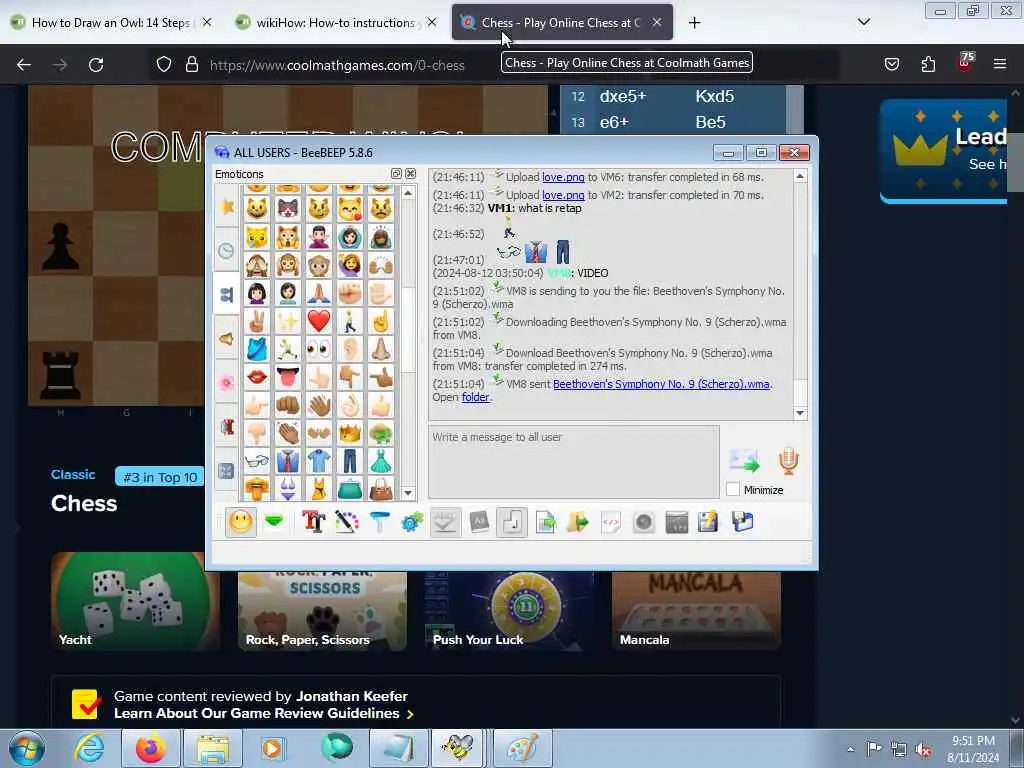The height and width of the screenshot is (768, 1024).
Task: Enable the Minimize checkbox in BeeBEEP
Action: [x=733, y=489]
